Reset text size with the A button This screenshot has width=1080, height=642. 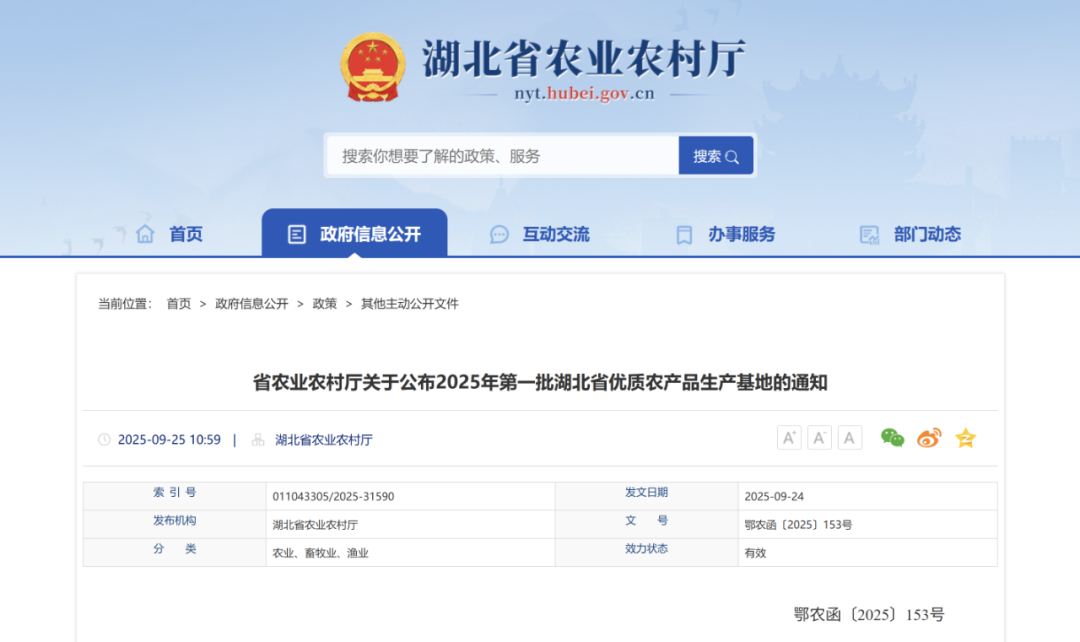point(849,437)
